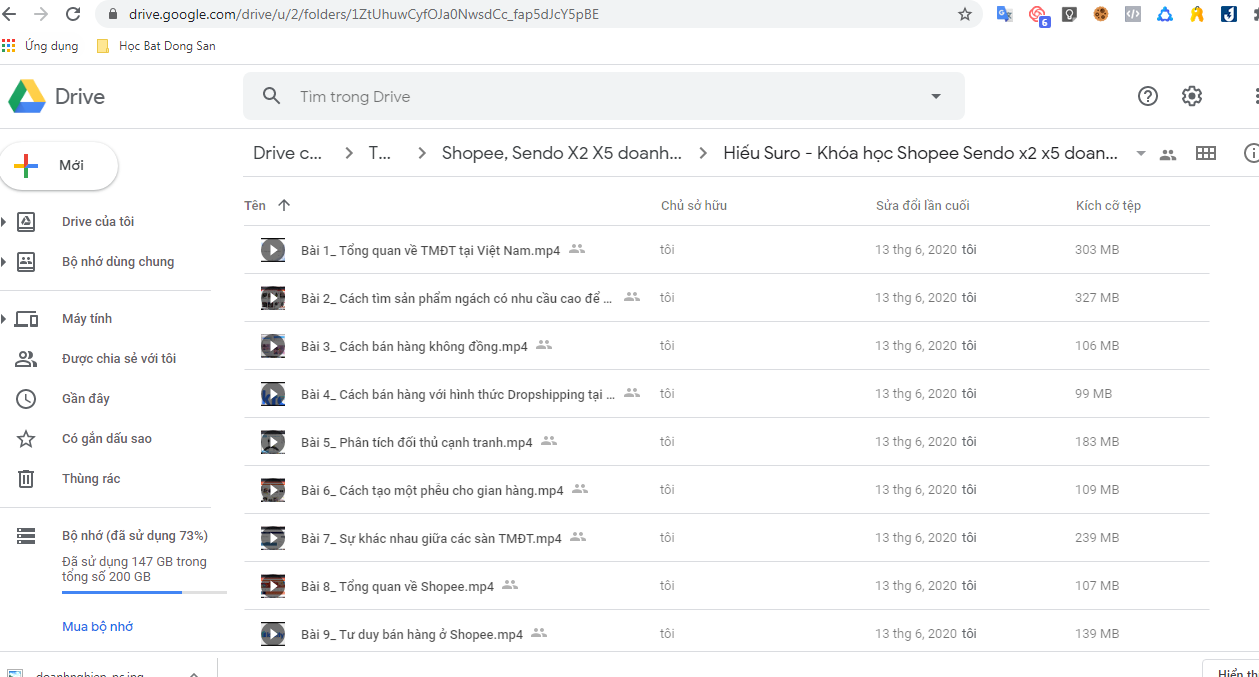Open the current folder Hiếu Suro dropdown arrow
Viewport: 1259px width, 677px height.
click(x=1141, y=154)
